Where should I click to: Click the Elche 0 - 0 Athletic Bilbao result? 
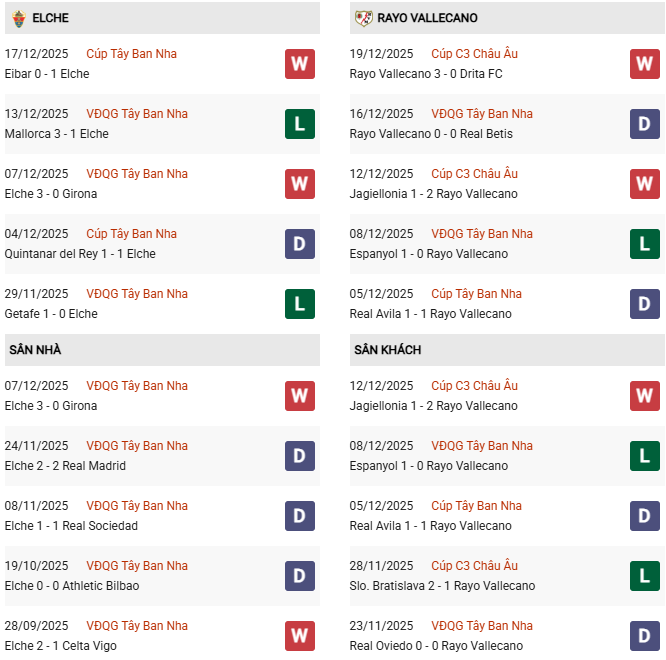72,586
